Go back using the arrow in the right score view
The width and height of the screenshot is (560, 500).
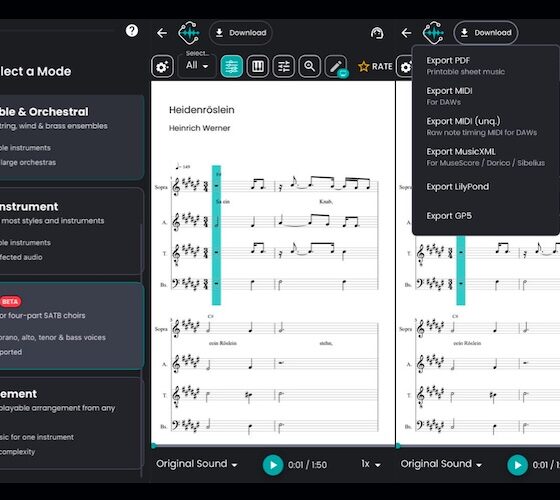(x=406, y=33)
